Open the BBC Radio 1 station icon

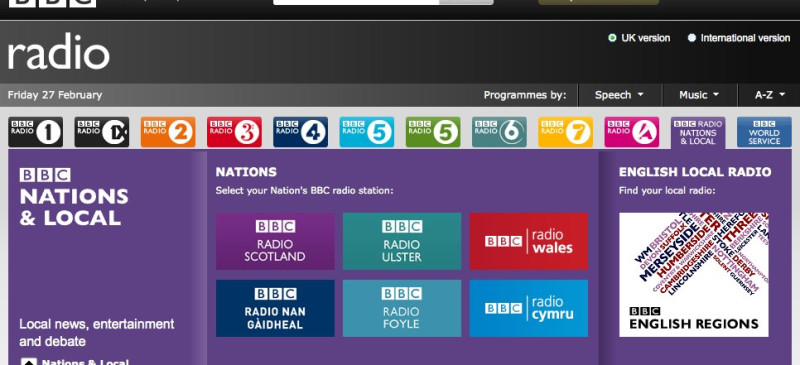(x=35, y=132)
